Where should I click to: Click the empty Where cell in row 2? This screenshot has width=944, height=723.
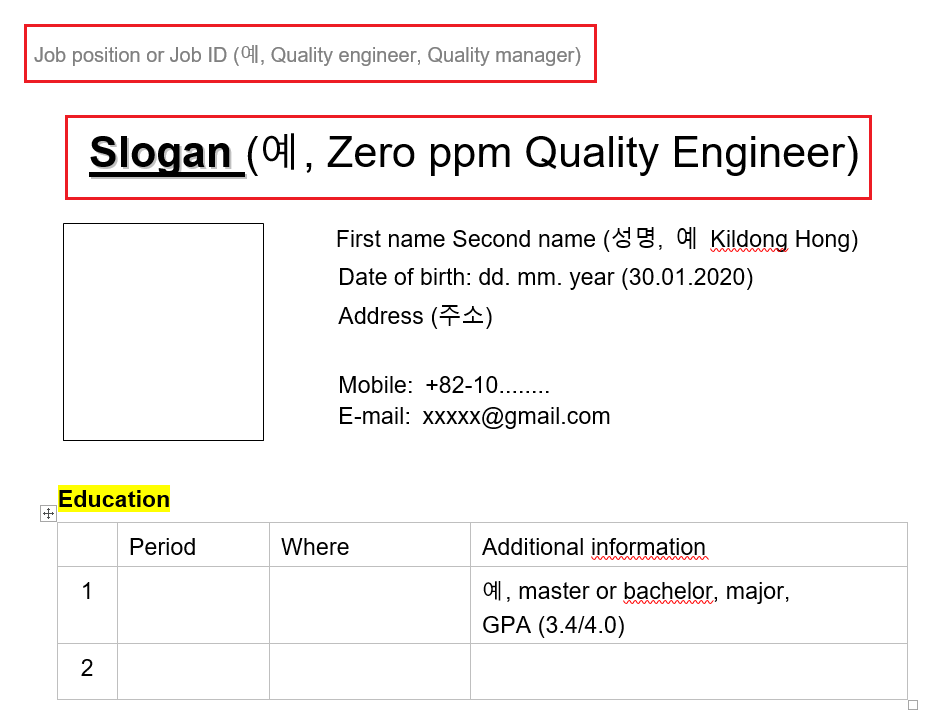[x=370, y=671]
